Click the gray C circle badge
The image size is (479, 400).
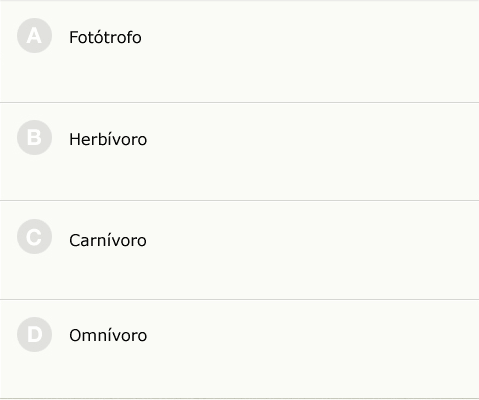[x=34, y=237]
